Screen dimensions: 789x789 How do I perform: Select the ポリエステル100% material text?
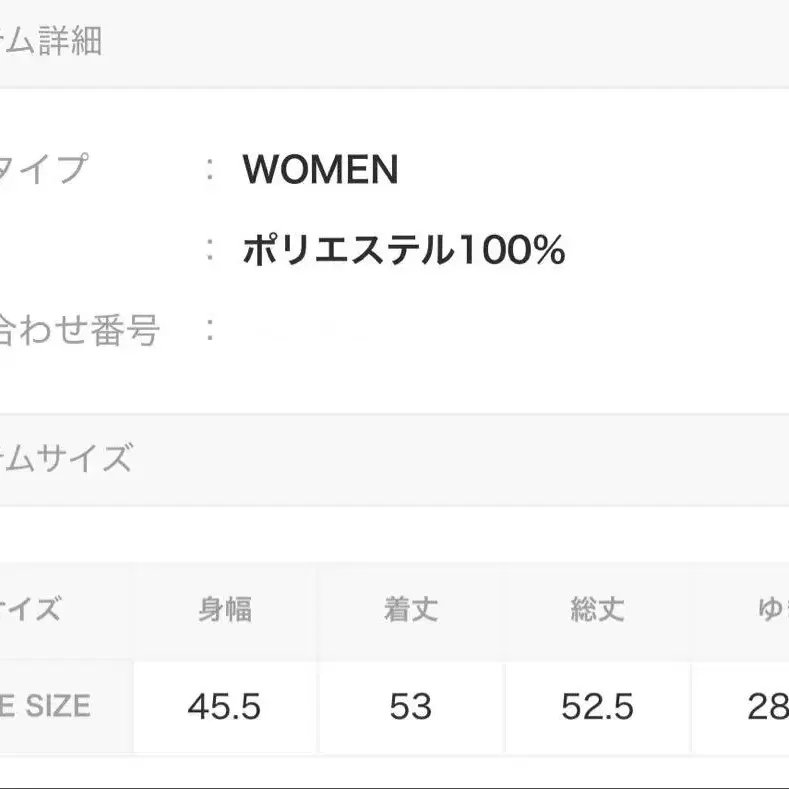point(403,250)
